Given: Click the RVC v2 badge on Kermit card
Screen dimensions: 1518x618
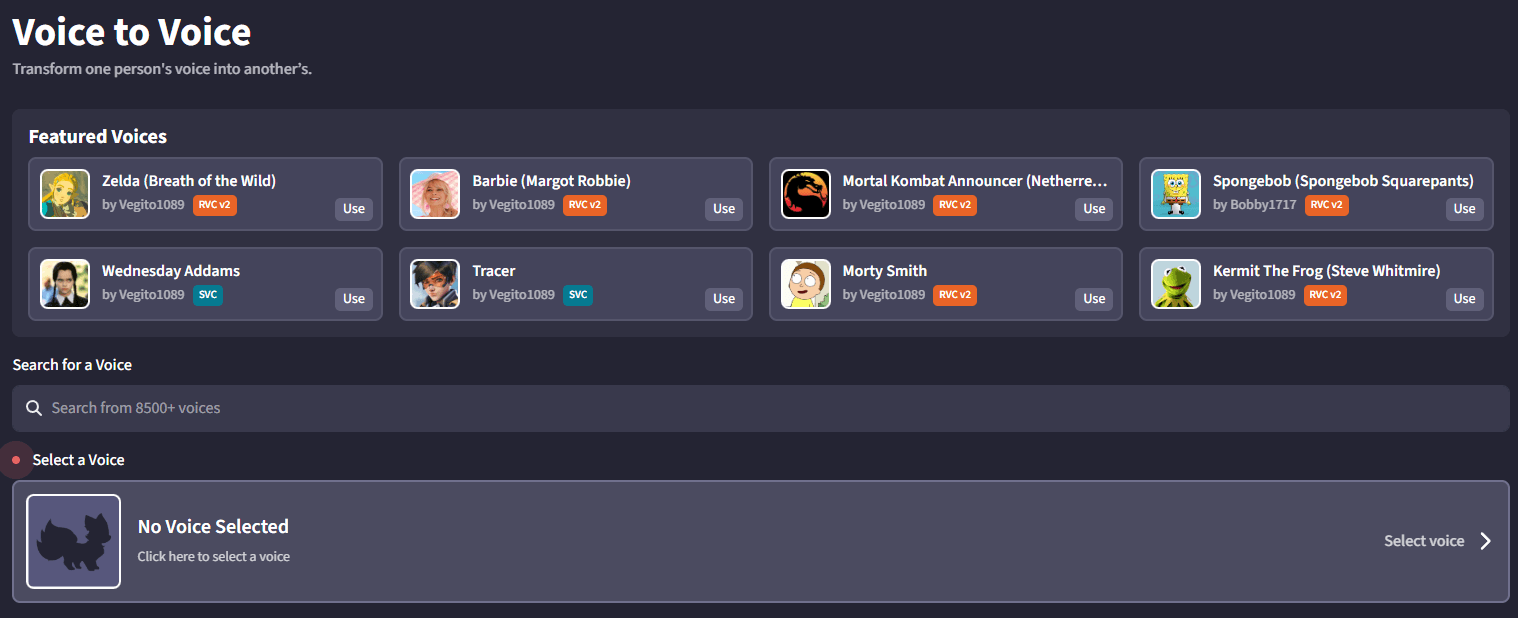Looking at the screenshot, I should point(1325,295).
